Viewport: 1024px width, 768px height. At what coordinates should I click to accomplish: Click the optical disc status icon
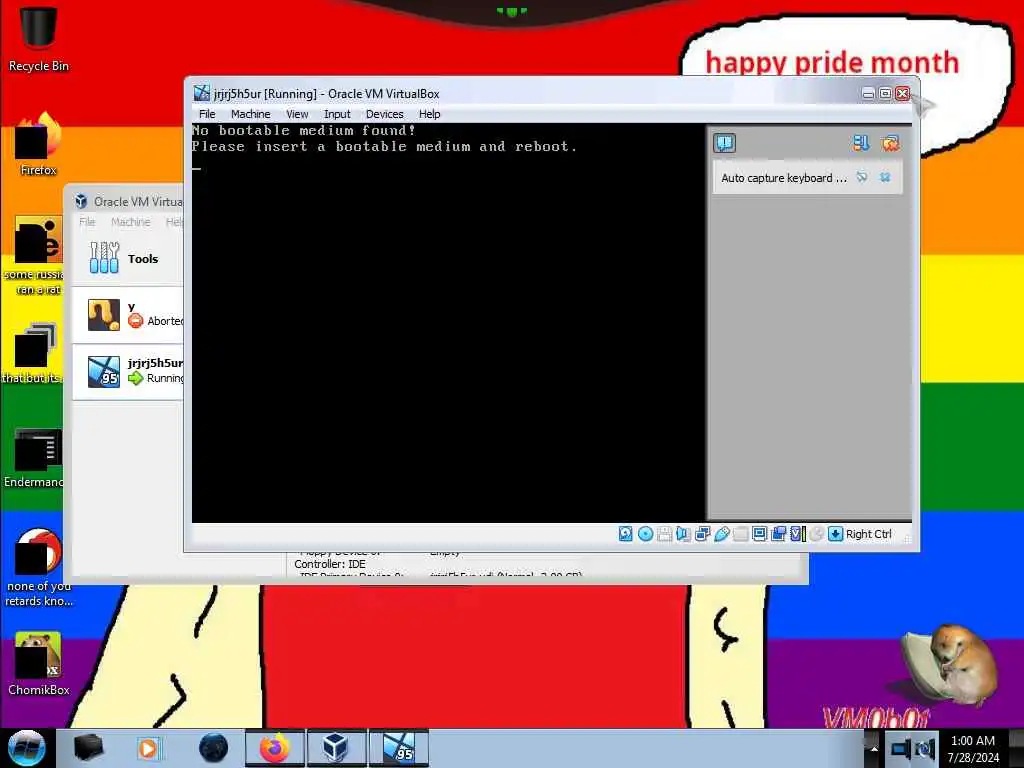(645, 534)
